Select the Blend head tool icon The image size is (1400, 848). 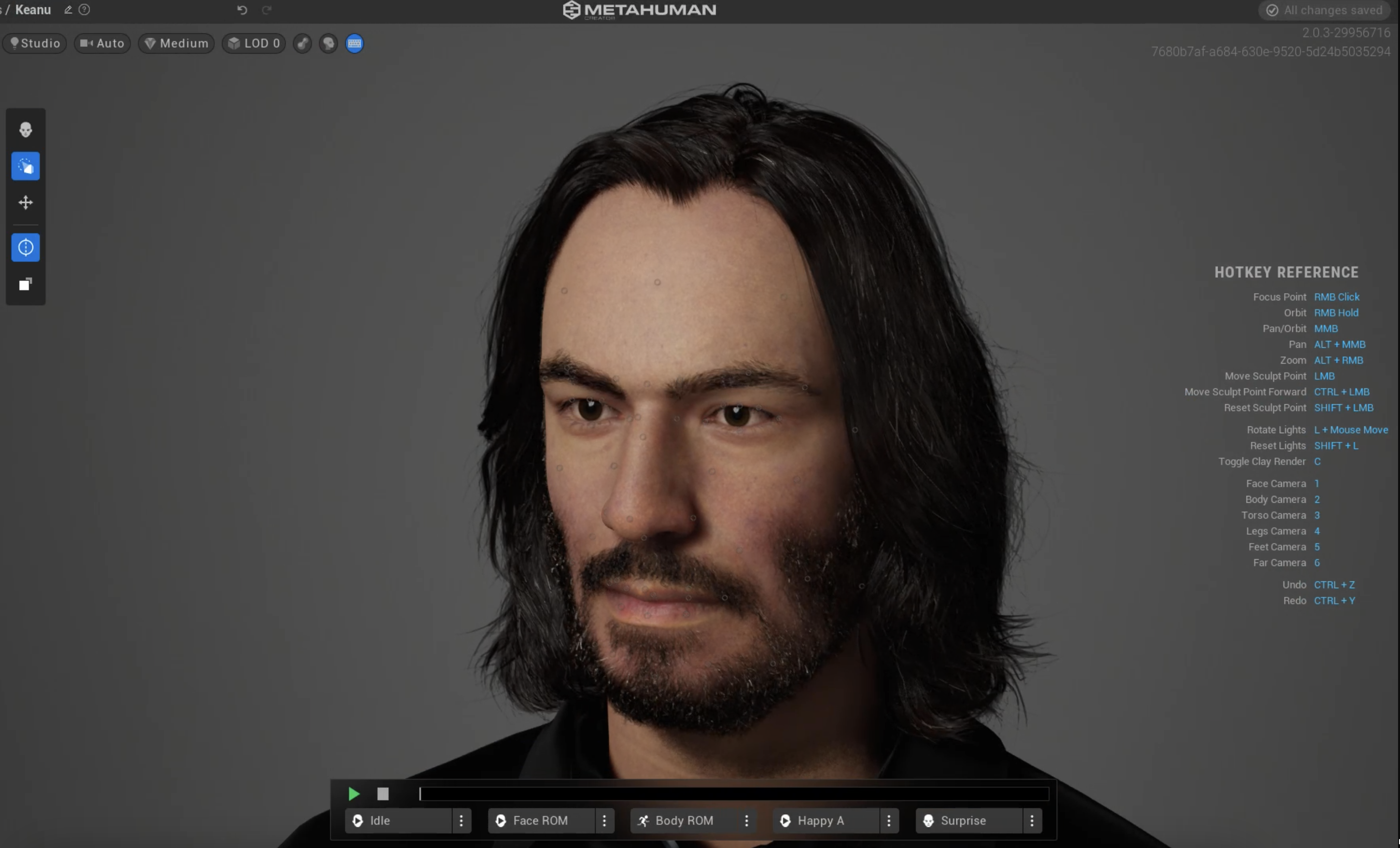pyautogui.click(x=26, y=129)
